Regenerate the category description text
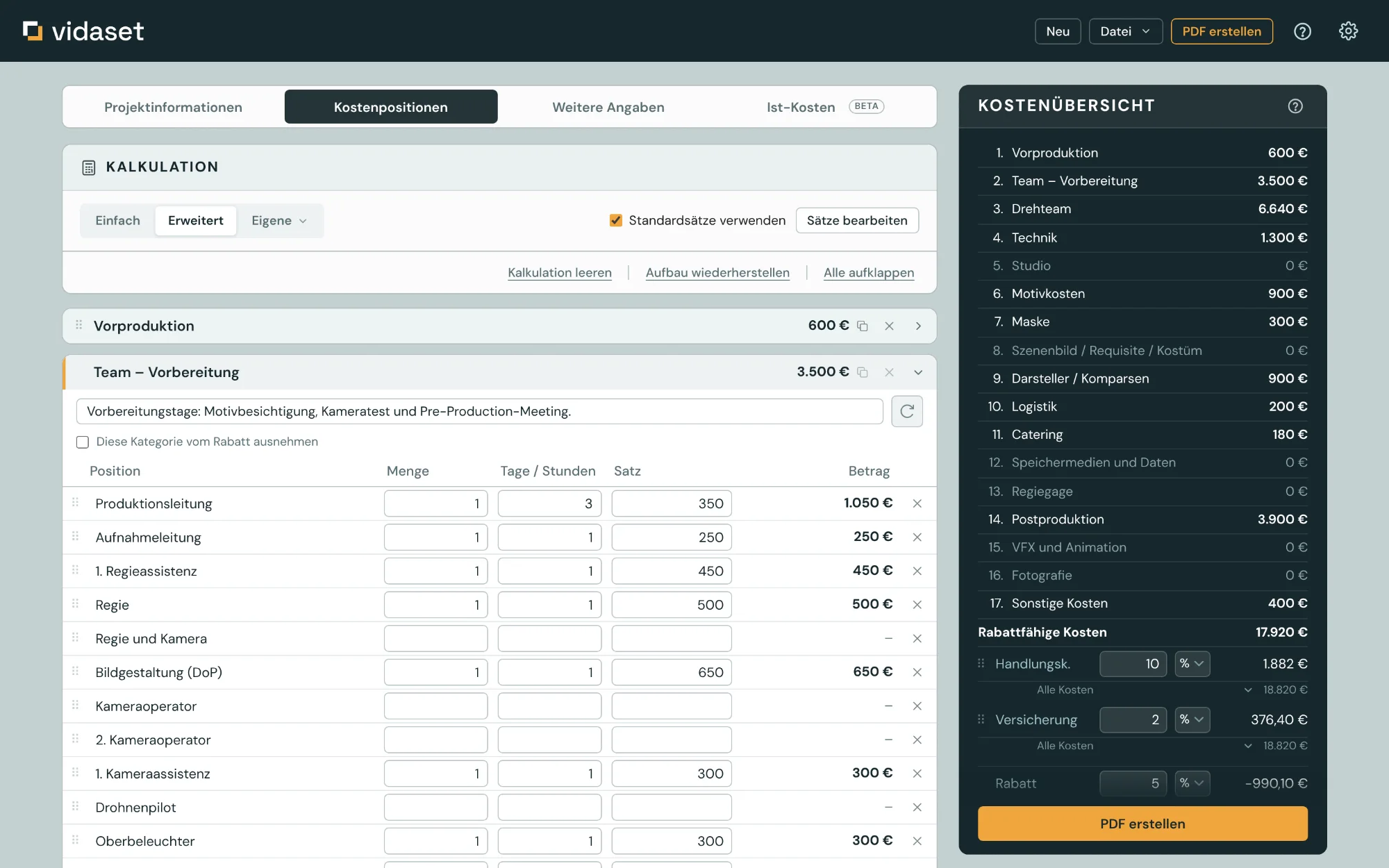Image resolution: width=1389 pixels, height=868 pixels. coord(907,411)
